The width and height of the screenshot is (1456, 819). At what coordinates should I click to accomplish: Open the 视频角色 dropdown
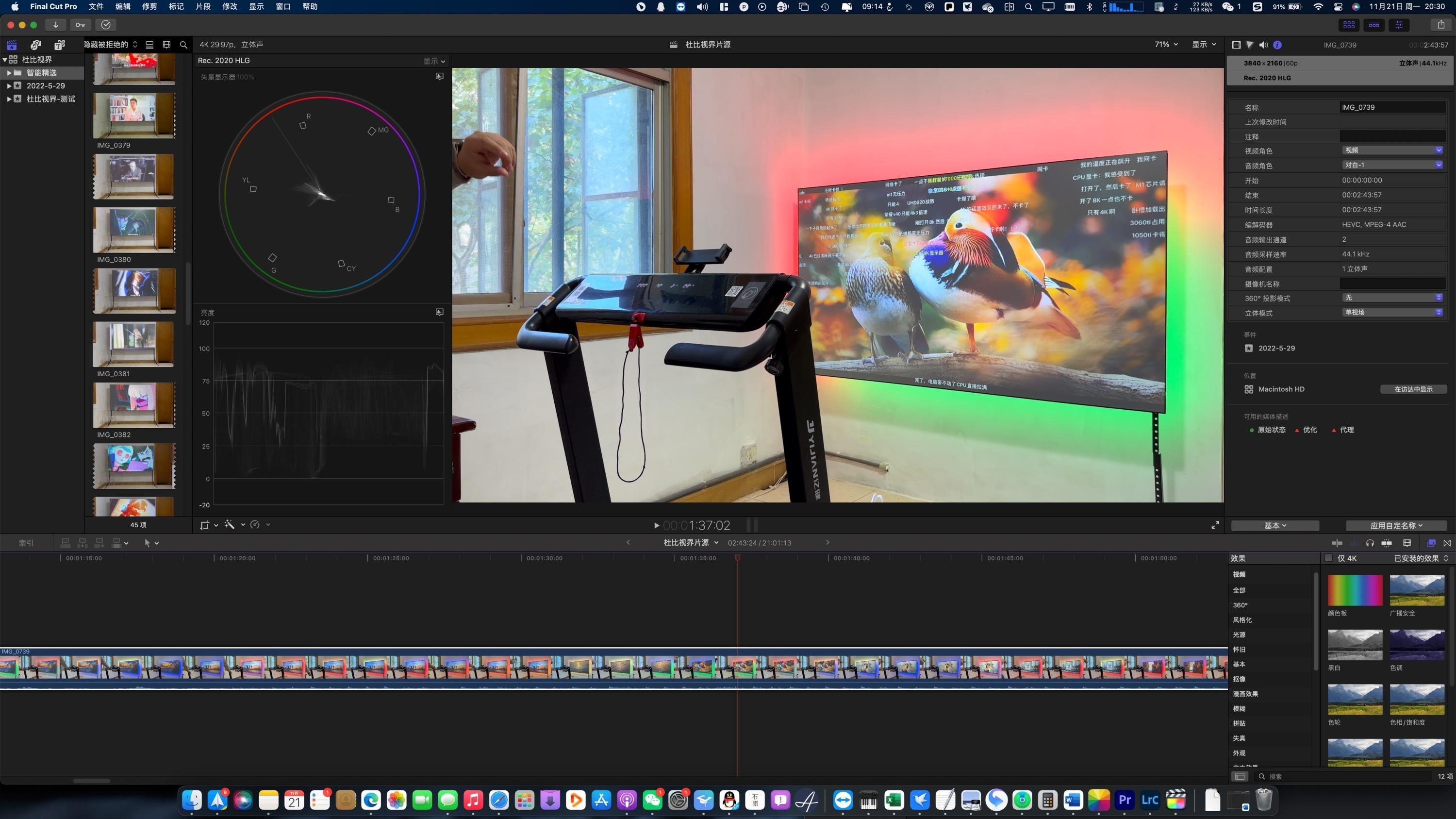point(1392,150)
